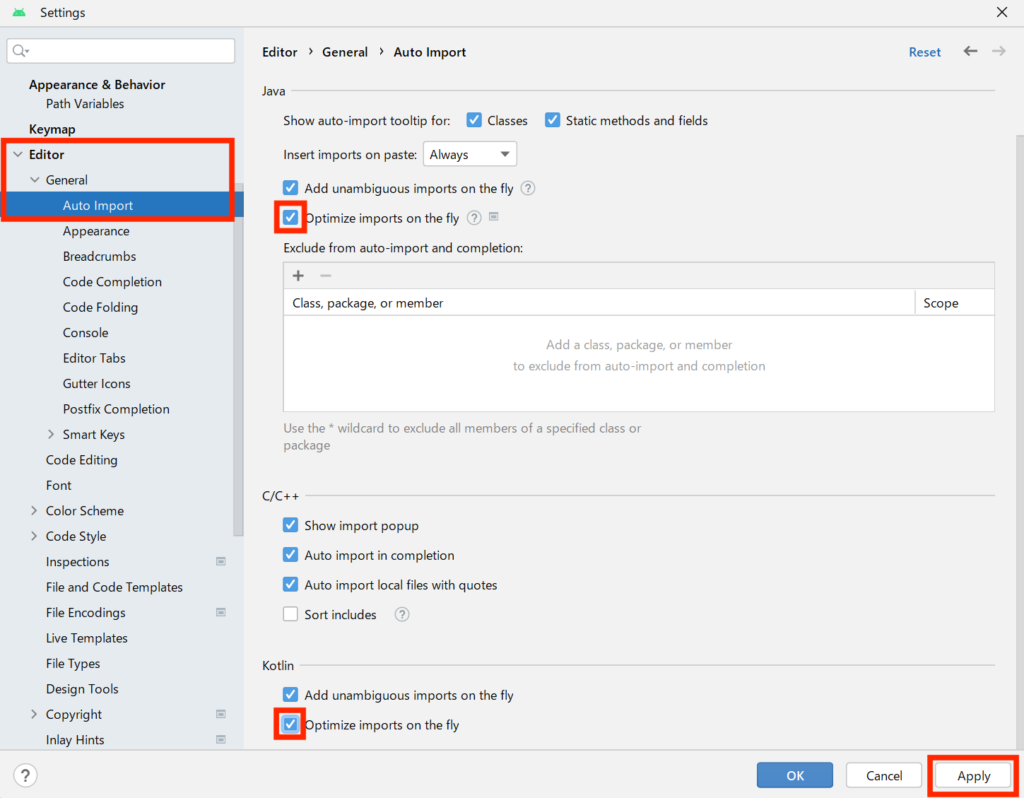
Task: Click the General breadcrumb in the header
Action: pos(345,52)
